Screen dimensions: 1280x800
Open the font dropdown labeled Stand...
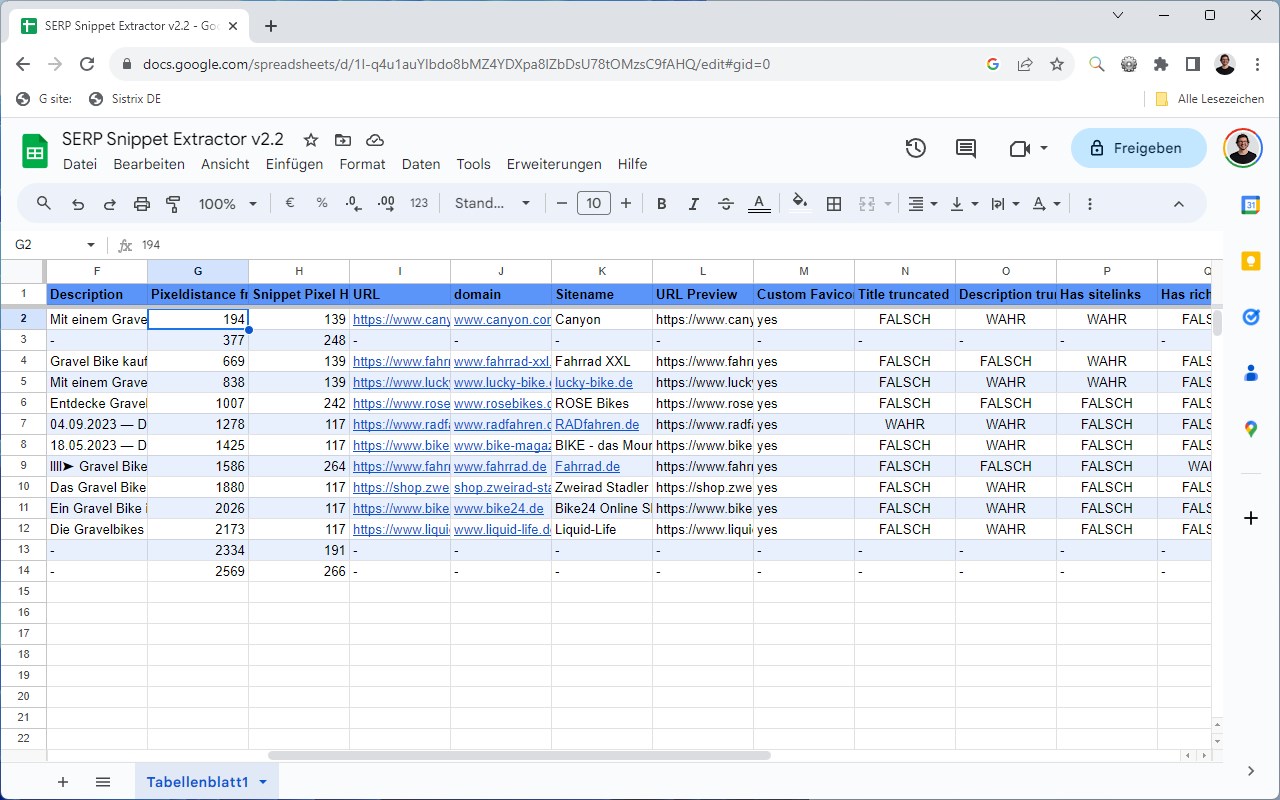coord(492,204)
